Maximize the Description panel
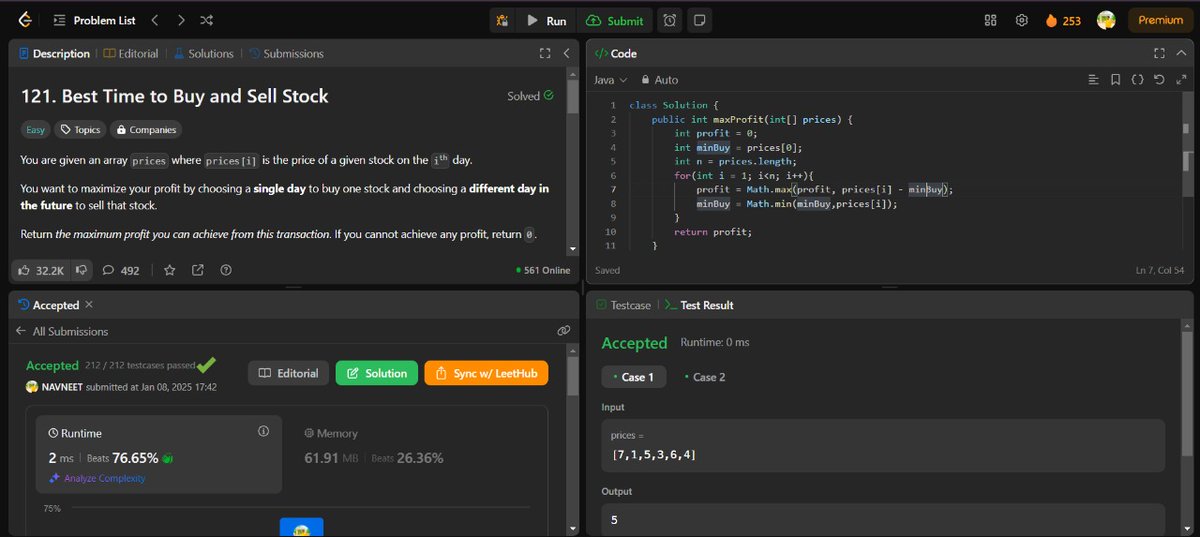1200x537 pixels. pos(545,53)
